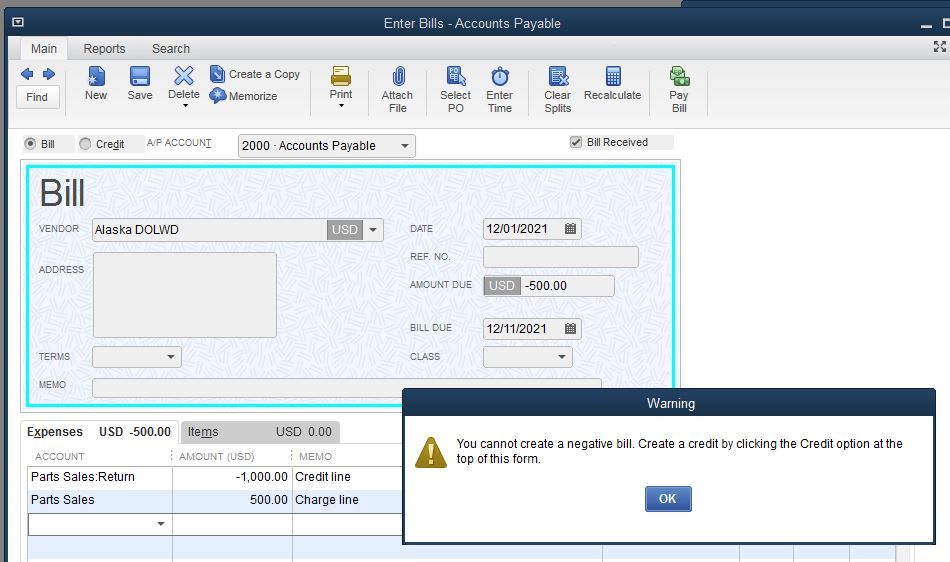The width and height of the screenshot is (950, 562).
Task: Minimize the Enter Bills window
Action: click(x=926, y=25)
